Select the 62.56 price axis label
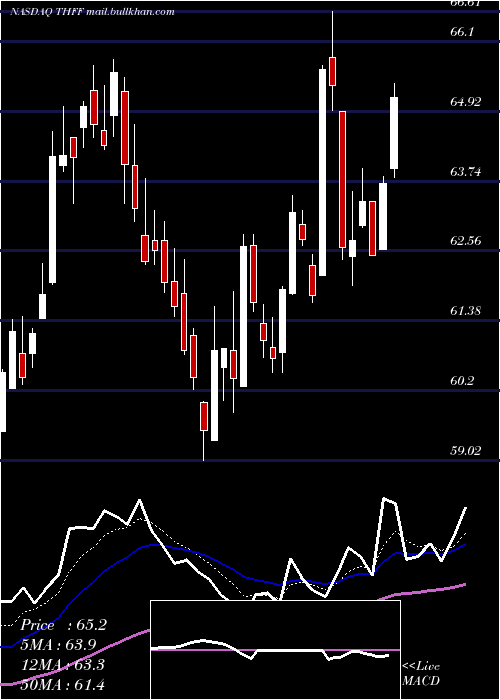Screen dimensions: 500x700 point(466,241)
